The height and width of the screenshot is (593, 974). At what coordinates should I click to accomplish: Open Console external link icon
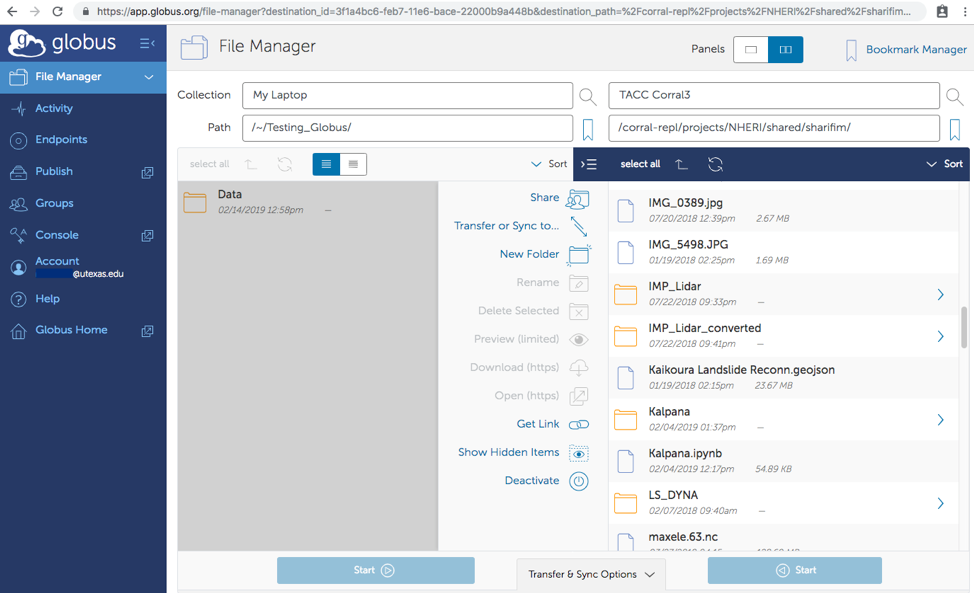[x=147, y=236]
